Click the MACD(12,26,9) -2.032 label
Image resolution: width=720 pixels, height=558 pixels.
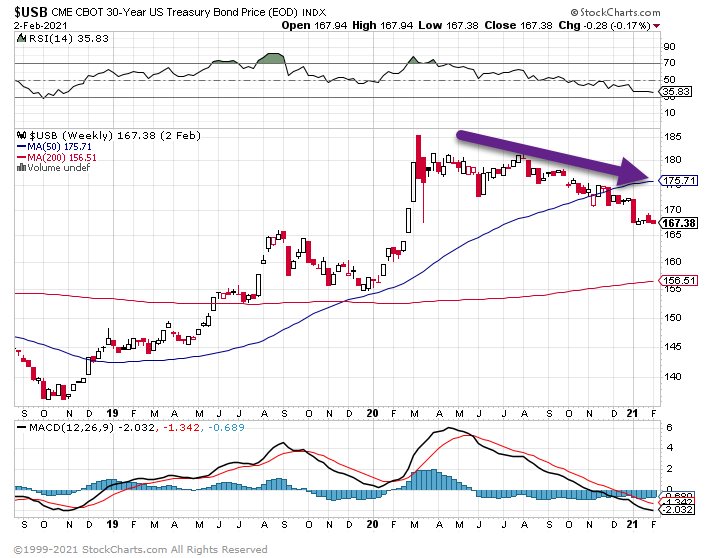(x=92, y=428)
